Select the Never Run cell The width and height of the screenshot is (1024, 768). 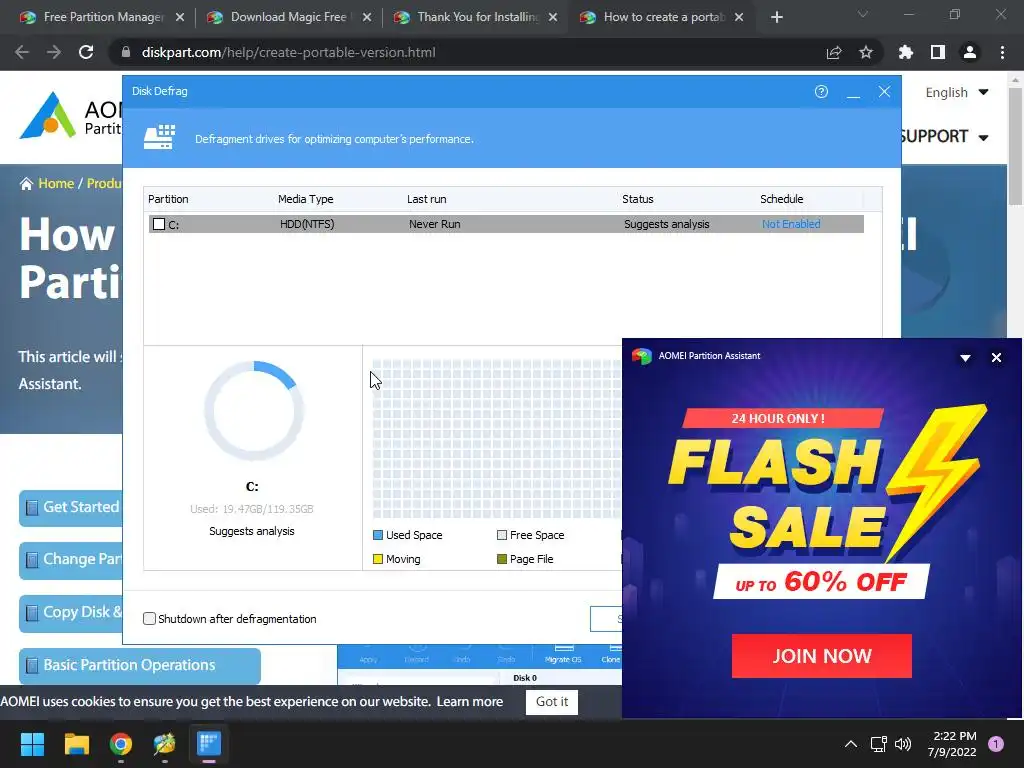434,224
